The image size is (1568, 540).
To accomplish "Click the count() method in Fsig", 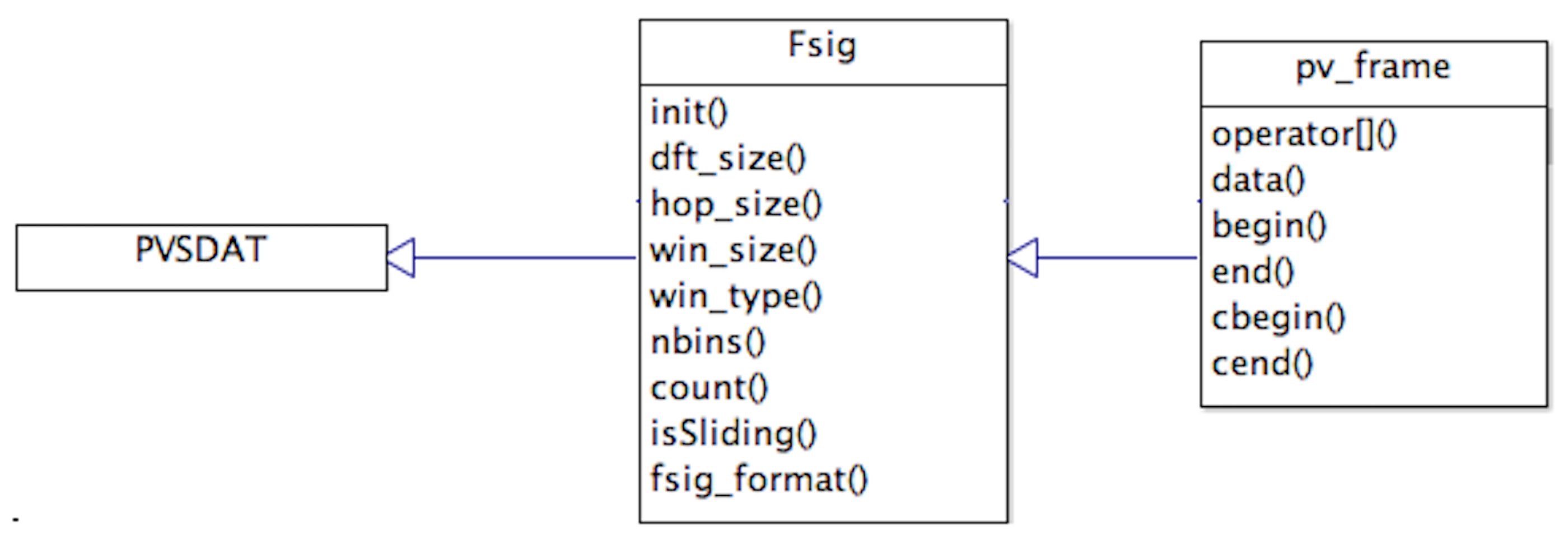I will pyautogui.click(x=710, y=388).
